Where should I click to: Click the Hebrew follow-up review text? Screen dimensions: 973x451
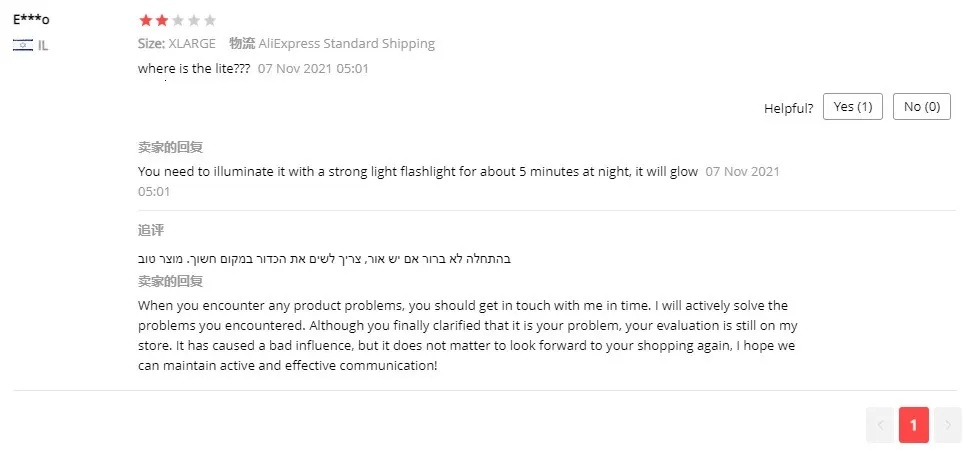point(323,258)
